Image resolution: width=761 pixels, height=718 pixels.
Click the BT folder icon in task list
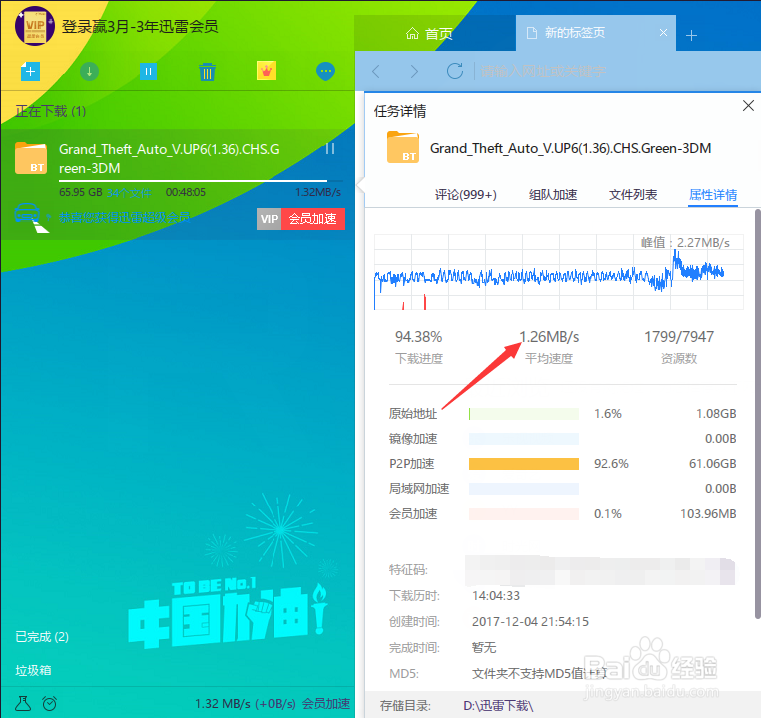(31, 158)
